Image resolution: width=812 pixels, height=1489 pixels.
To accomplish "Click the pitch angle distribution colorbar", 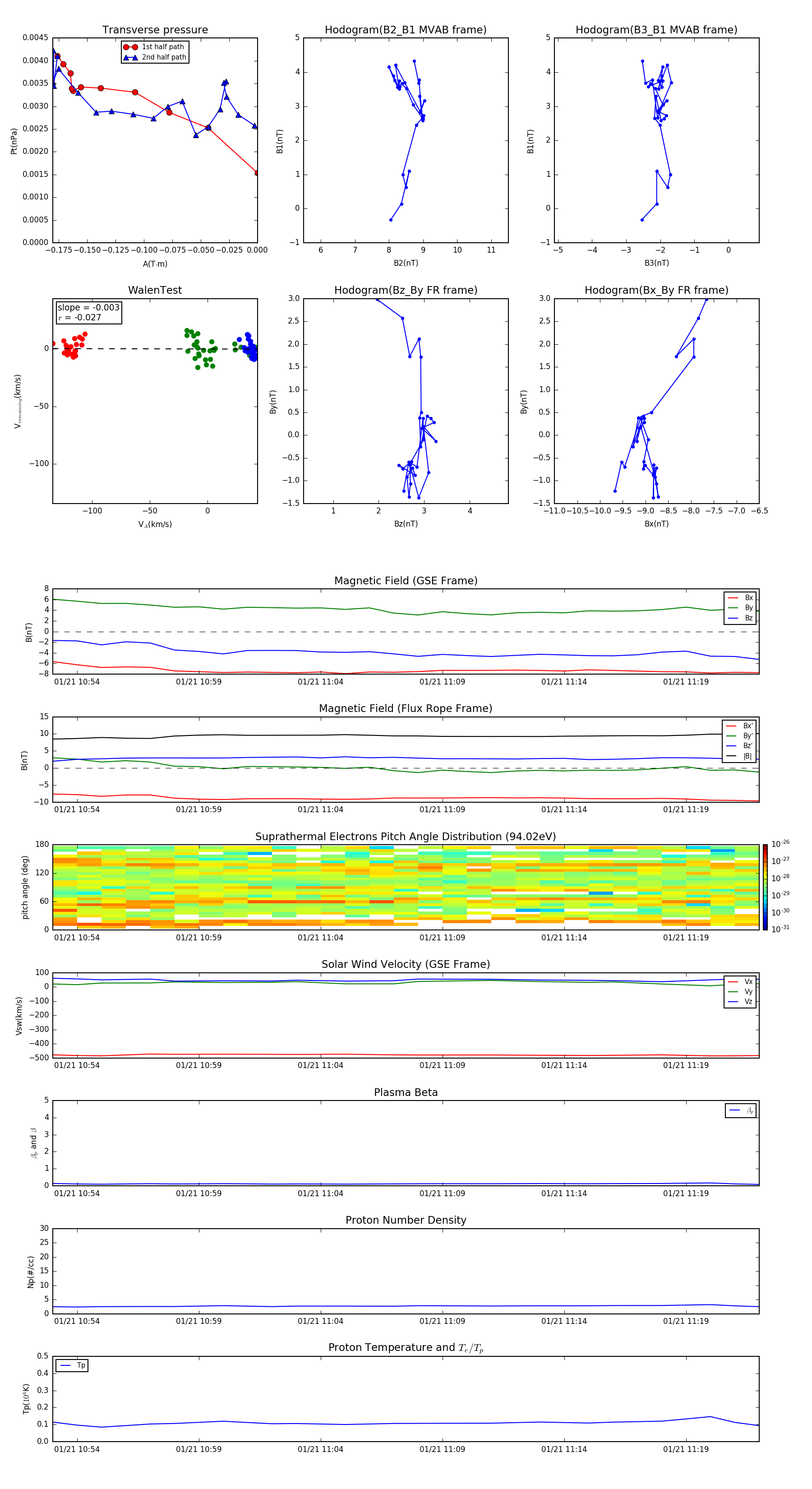I will (x=765, y=887).
